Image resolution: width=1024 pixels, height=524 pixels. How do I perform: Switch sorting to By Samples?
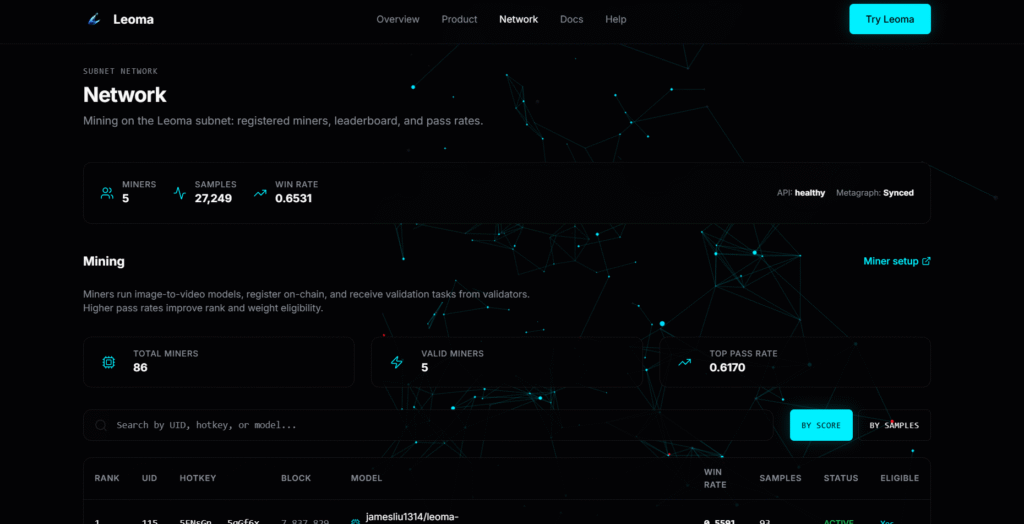tap(893, 425)
